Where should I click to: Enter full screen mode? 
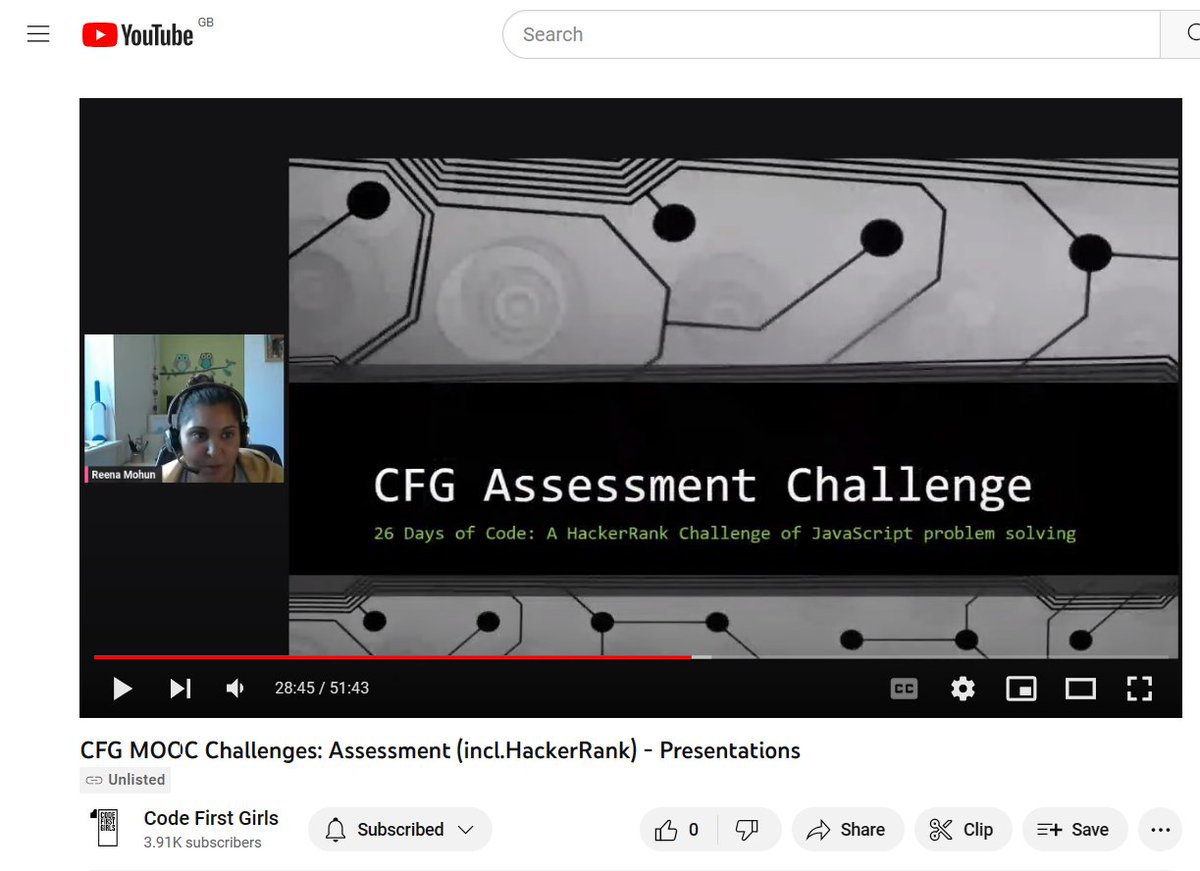click(x=1140, y=688)
